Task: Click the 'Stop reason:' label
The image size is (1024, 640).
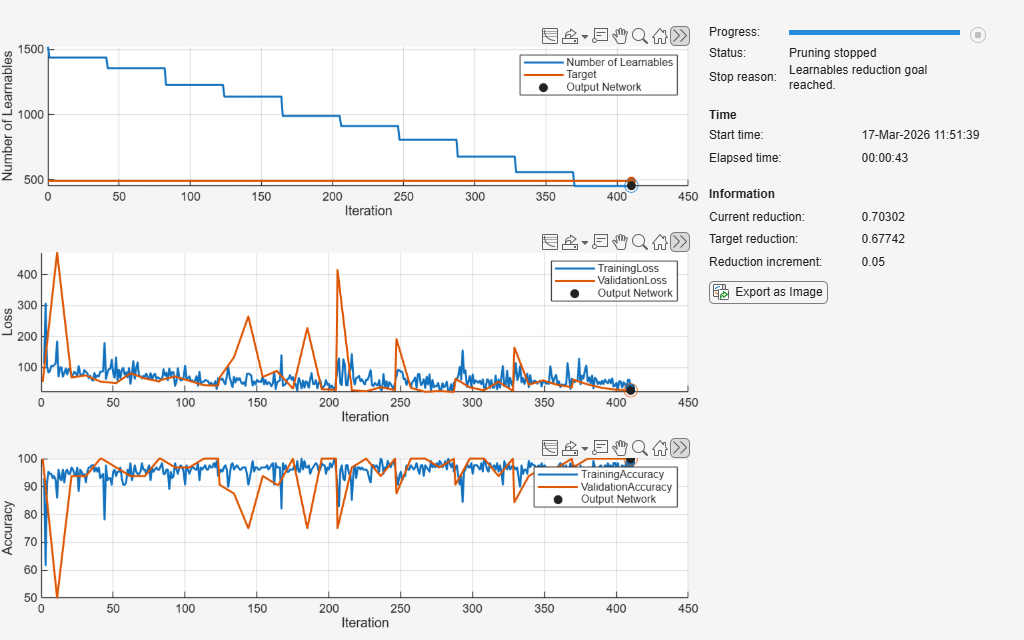Action: 743,76
